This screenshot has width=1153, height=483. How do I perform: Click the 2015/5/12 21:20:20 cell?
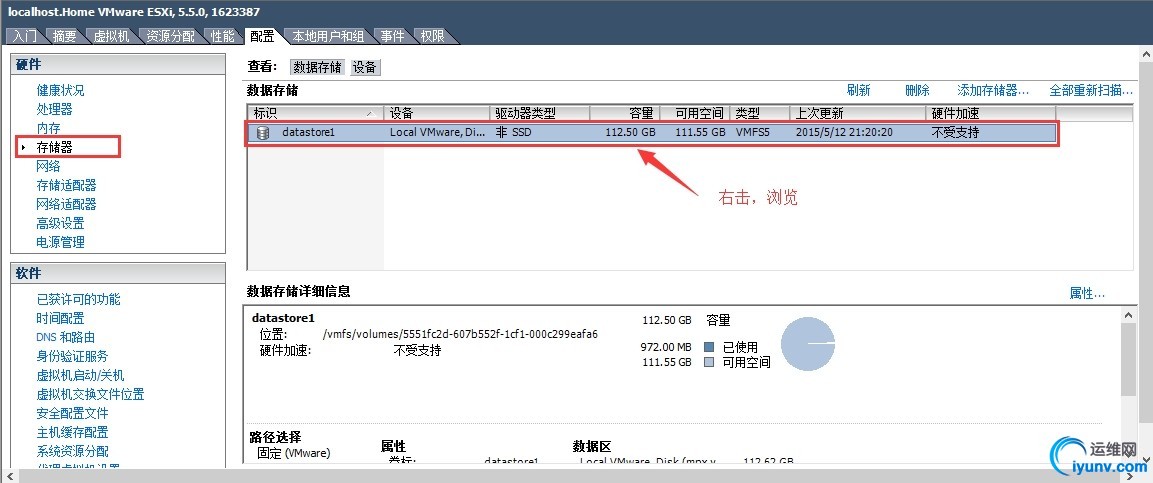(844, 133)
